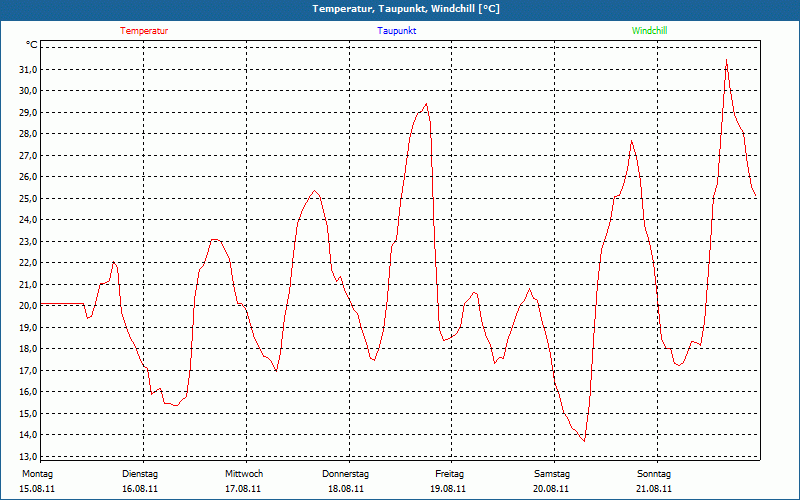Image resolution: width=800 pixels, height=500 pixels.
Task: Click the green Windchill legend label
Action: [649, 31]
